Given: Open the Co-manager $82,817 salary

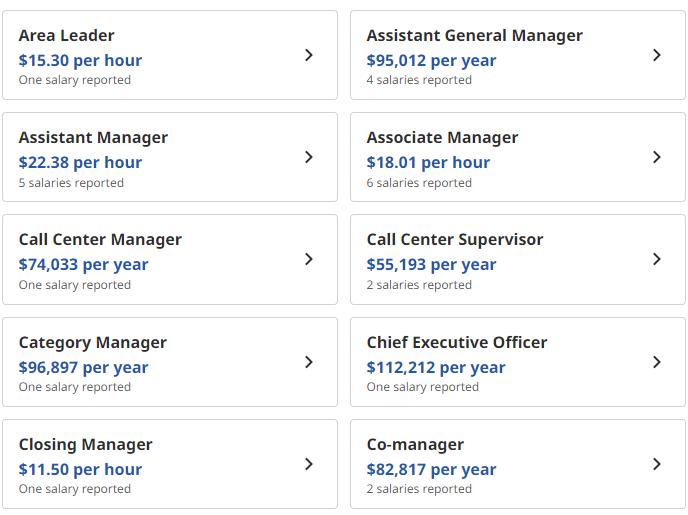Looking at the screenshot, I should point(431,470).
